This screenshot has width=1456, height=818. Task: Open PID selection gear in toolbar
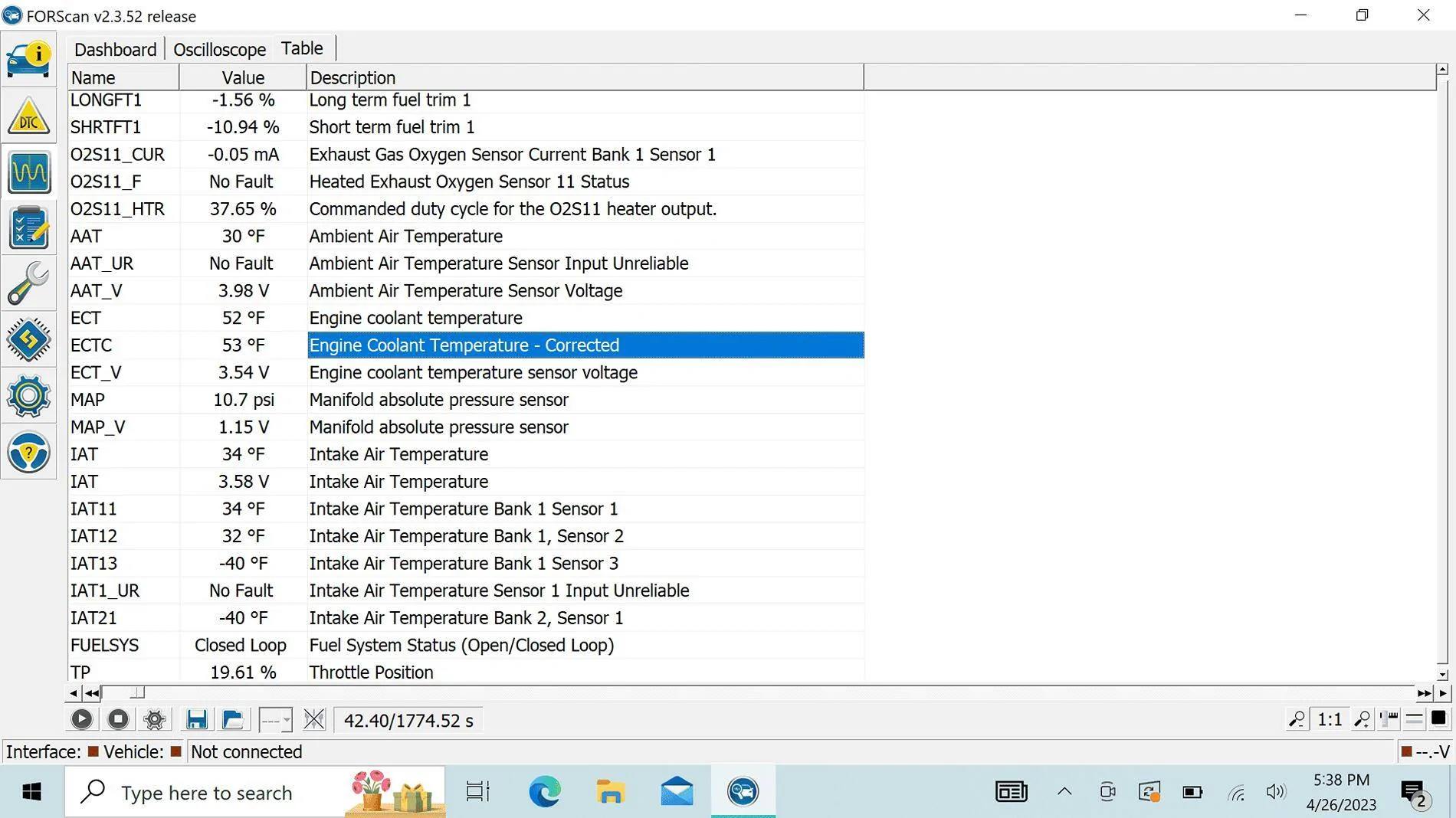click(x=154, y=719)
